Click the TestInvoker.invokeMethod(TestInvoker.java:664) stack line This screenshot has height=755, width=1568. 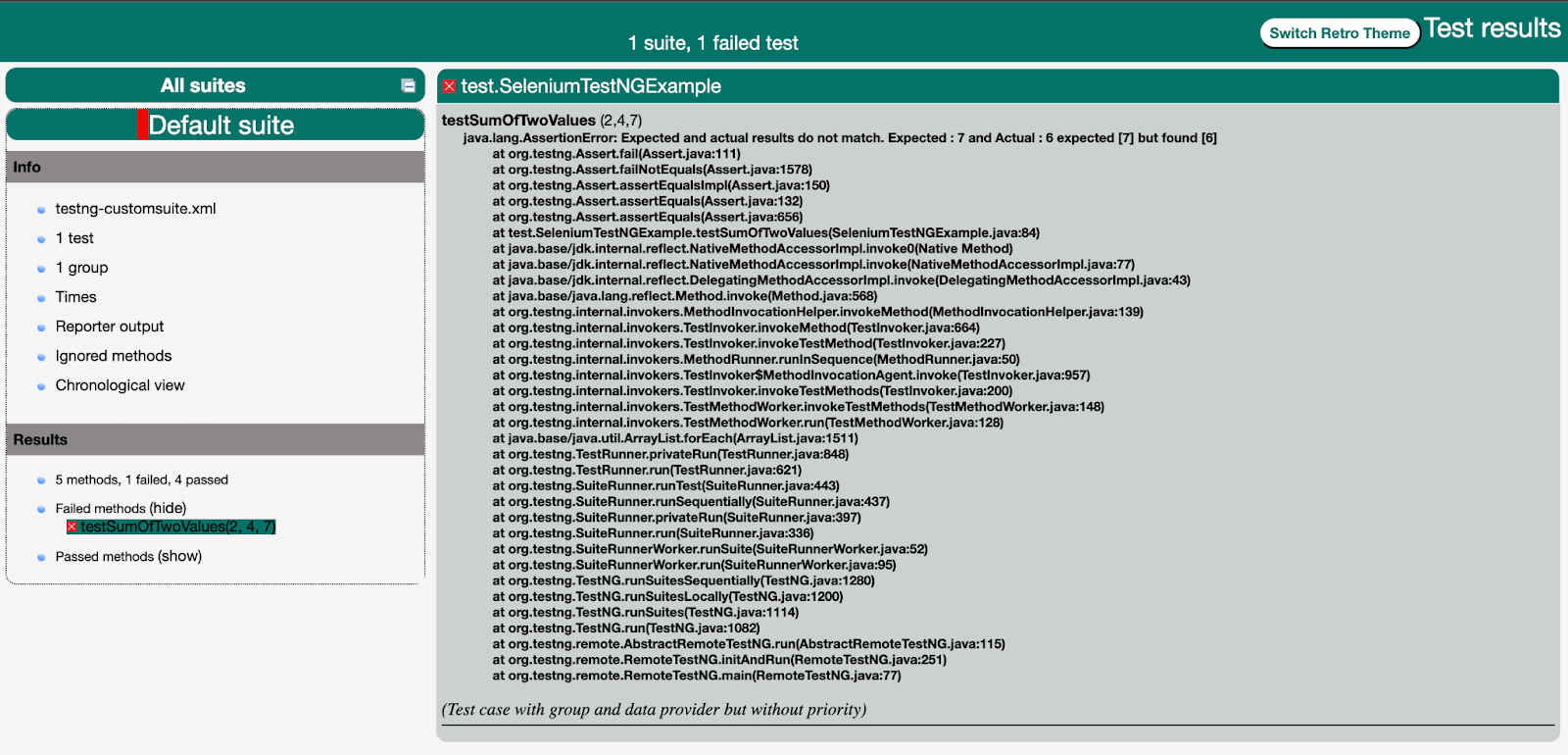pyautogui.click(x=736, y=327)
